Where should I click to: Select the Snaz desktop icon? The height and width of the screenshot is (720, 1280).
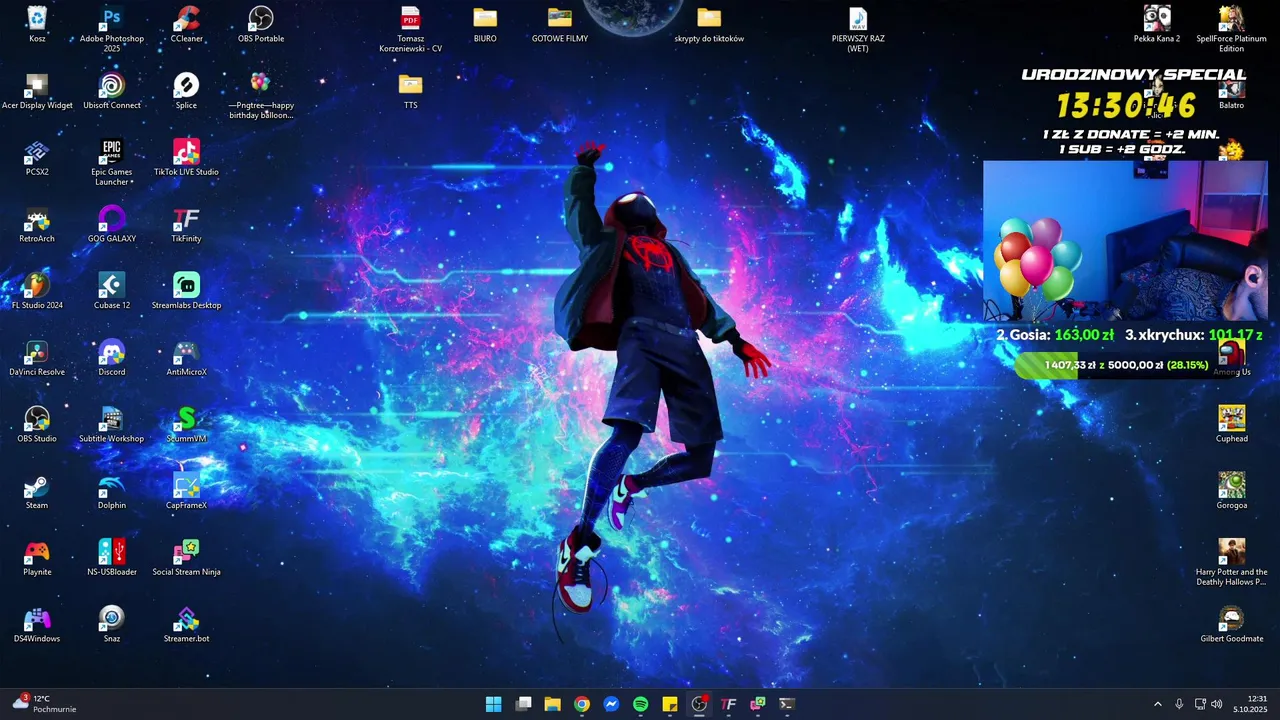(112, 625)
